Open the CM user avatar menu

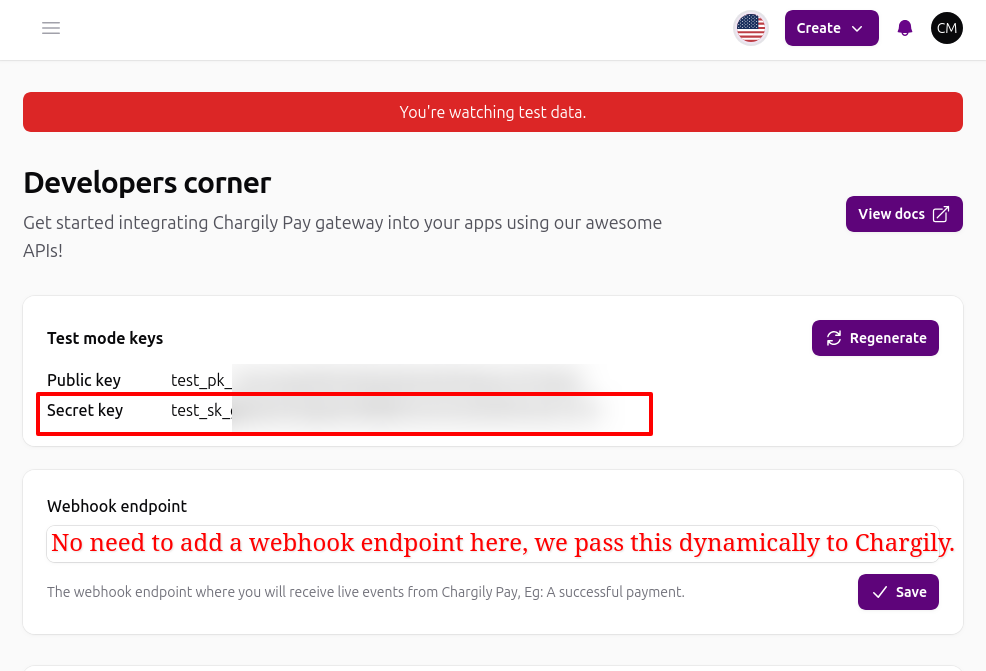(x=946, y=28)
